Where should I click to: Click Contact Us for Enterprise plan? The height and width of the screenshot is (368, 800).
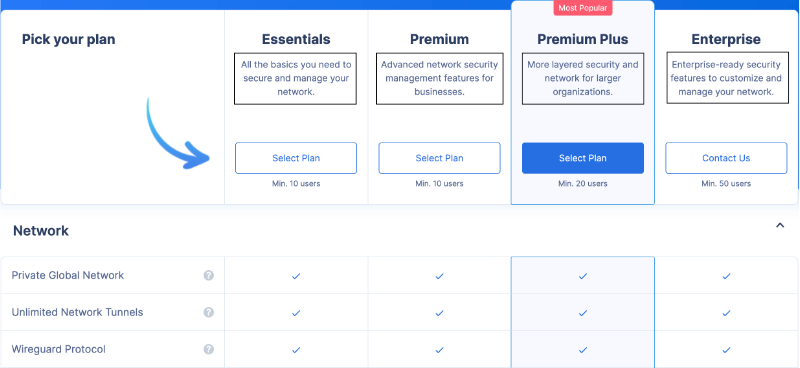coord(726,158)
